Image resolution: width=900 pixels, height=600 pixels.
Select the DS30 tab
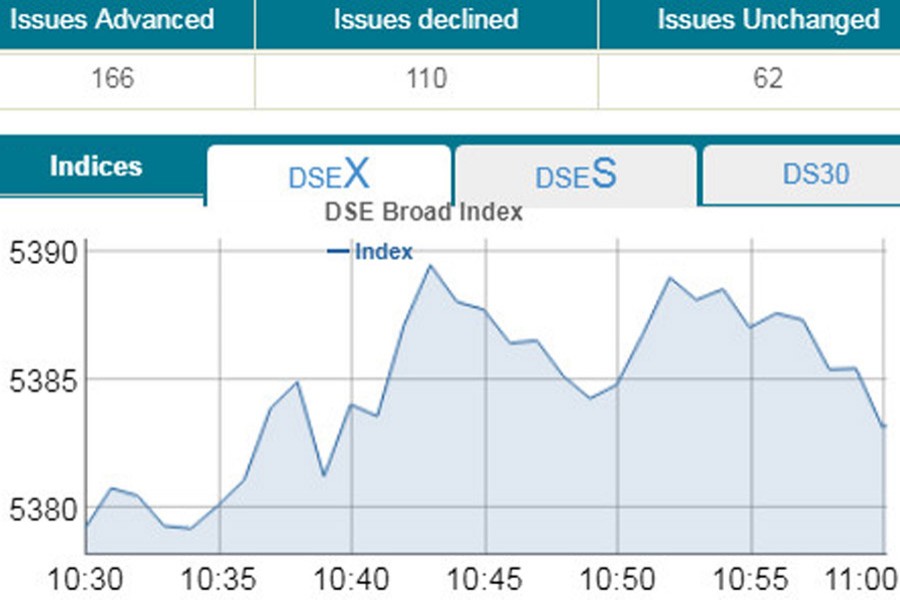pos(815,174)
